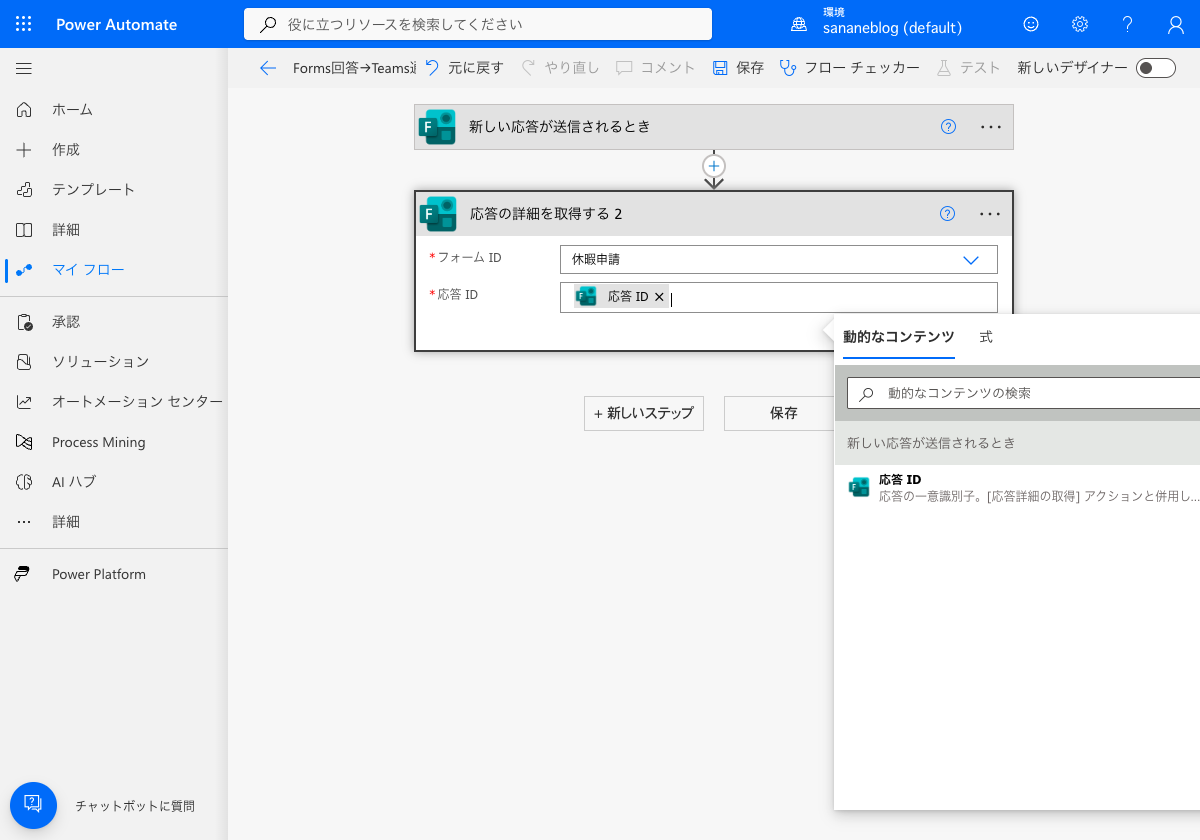Click コメント in the toolbar
Viewport: 1200px width, 840px height.
point(655,68)
